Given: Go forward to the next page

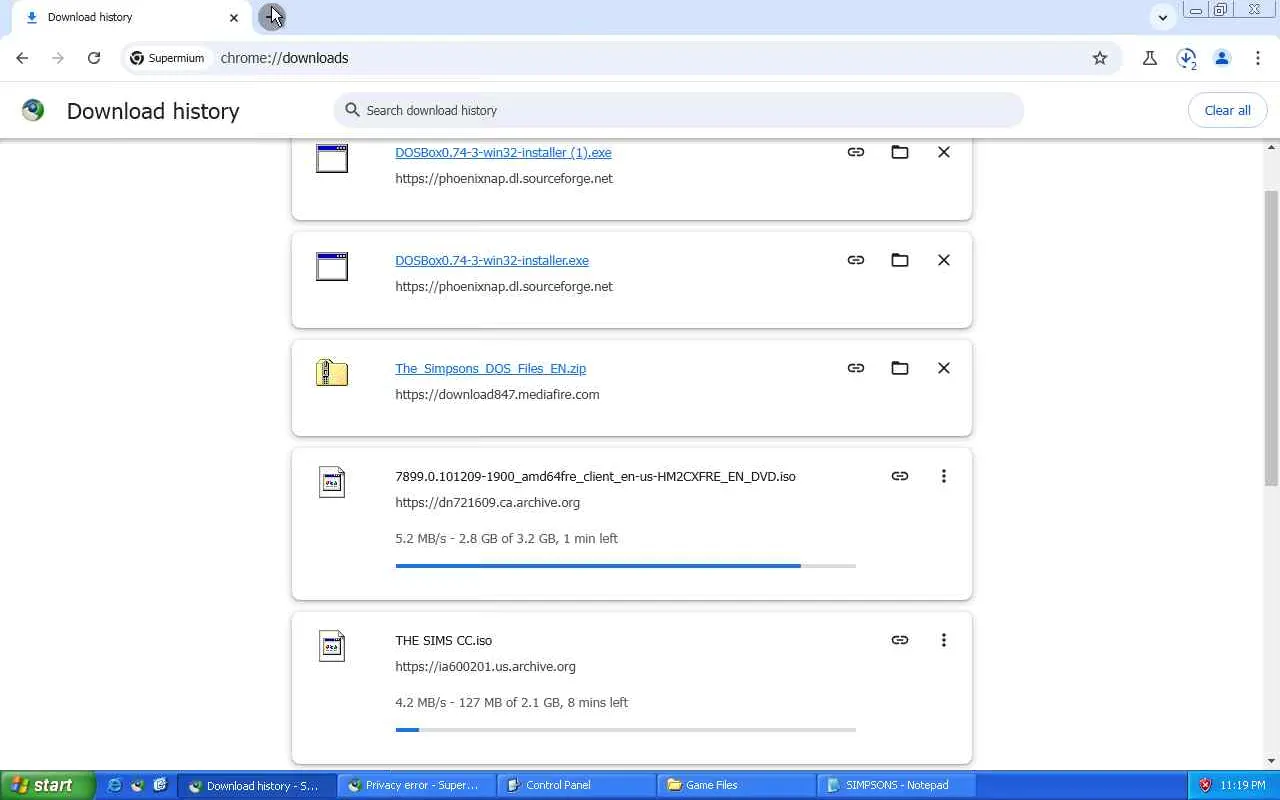Looking at the screenshot, I should click(58, 58).
